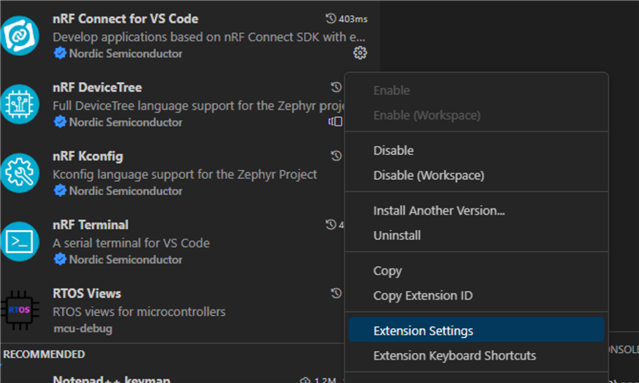Click the mcu-debug publisher name
Viewport: 639px width, 383px height.
[x=83, y=328]
